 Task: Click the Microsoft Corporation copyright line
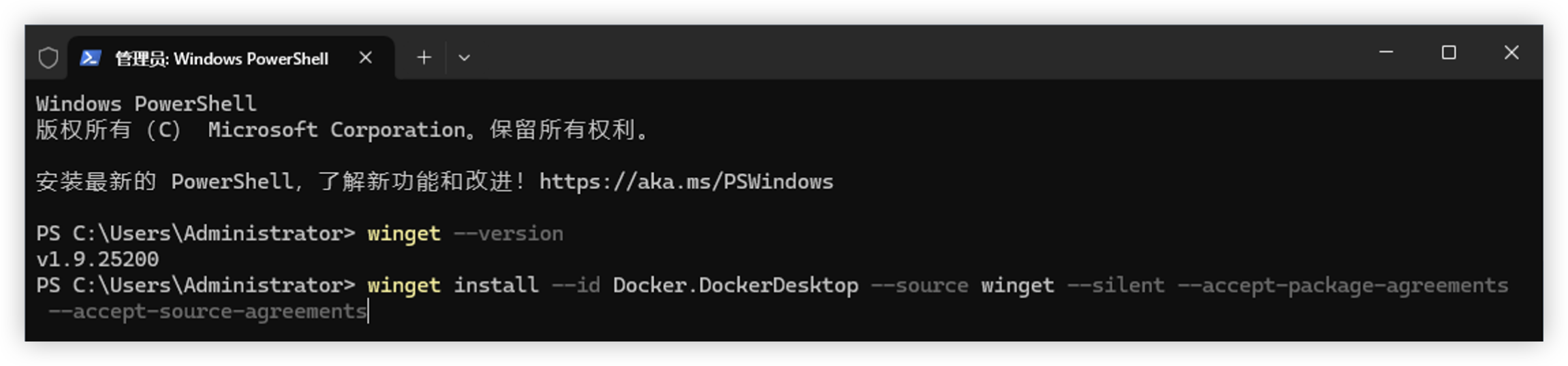(342, 130)
